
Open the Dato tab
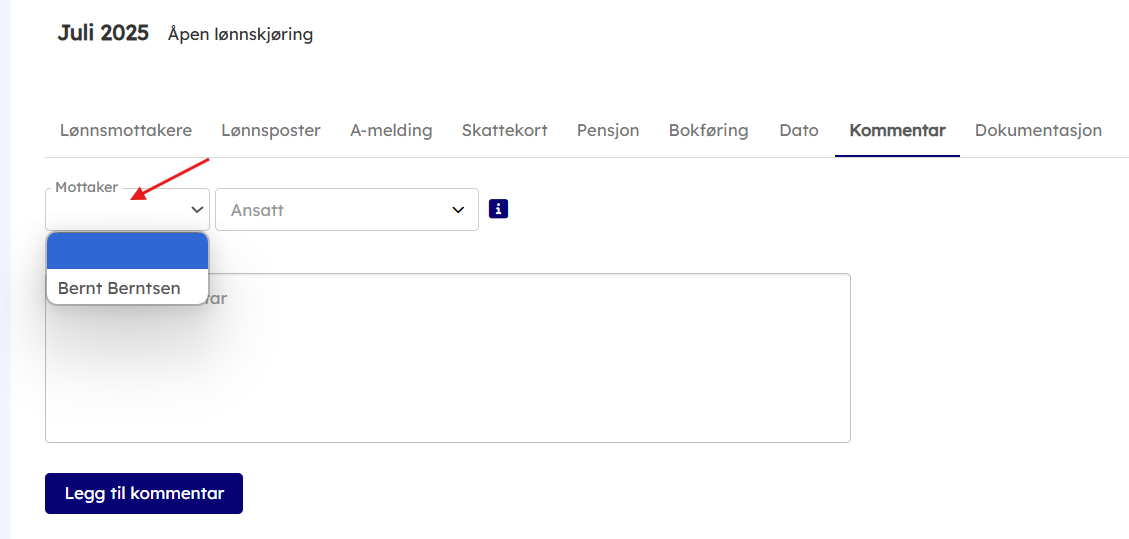[x=799, y=130]
